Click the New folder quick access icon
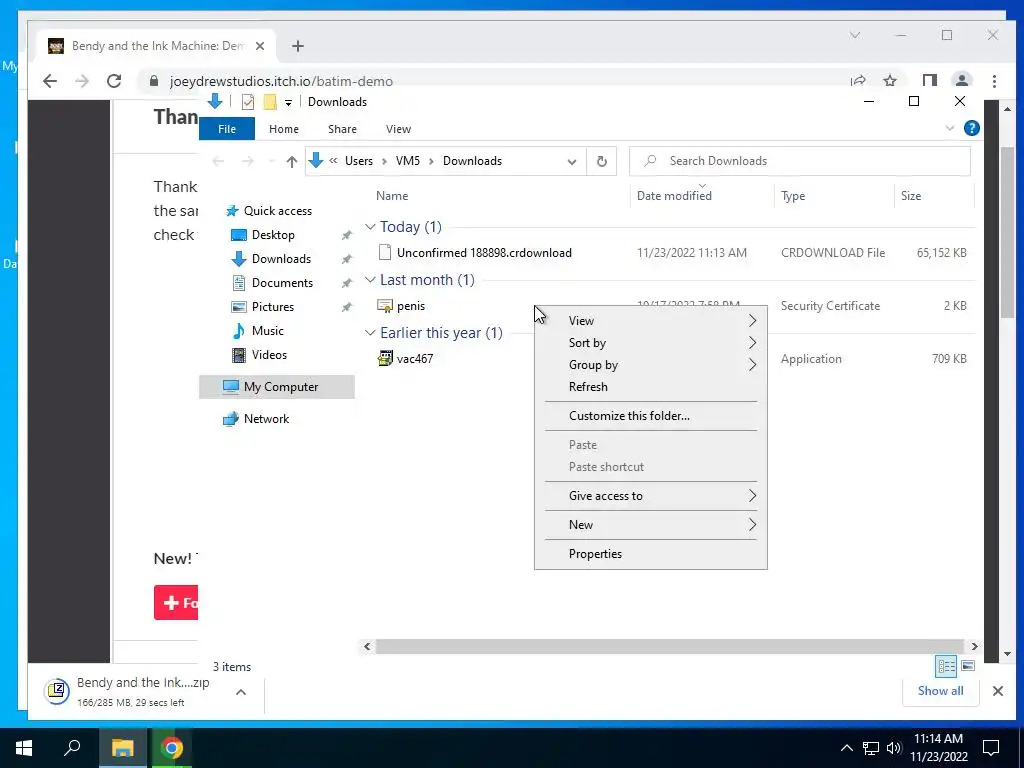Image resolution: width=1024 pixels, height=768 pixels. (x=270, y=102)
